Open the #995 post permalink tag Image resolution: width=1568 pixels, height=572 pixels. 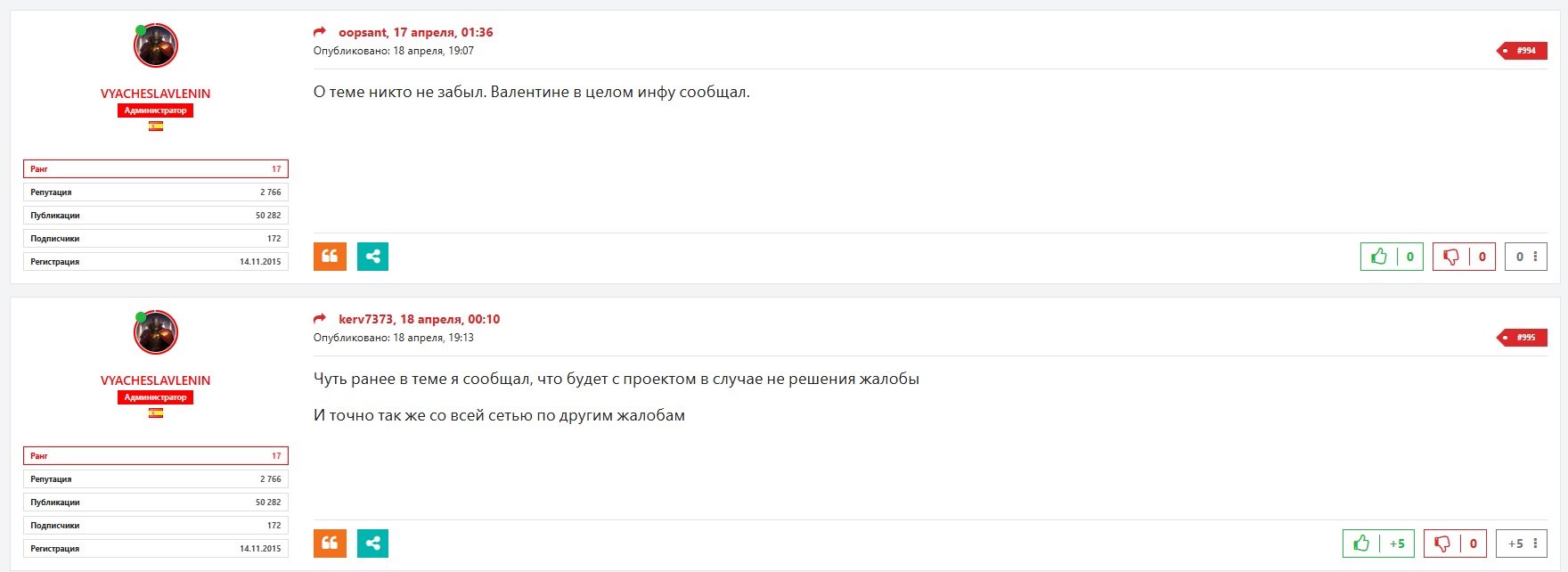coord(1524,338)
